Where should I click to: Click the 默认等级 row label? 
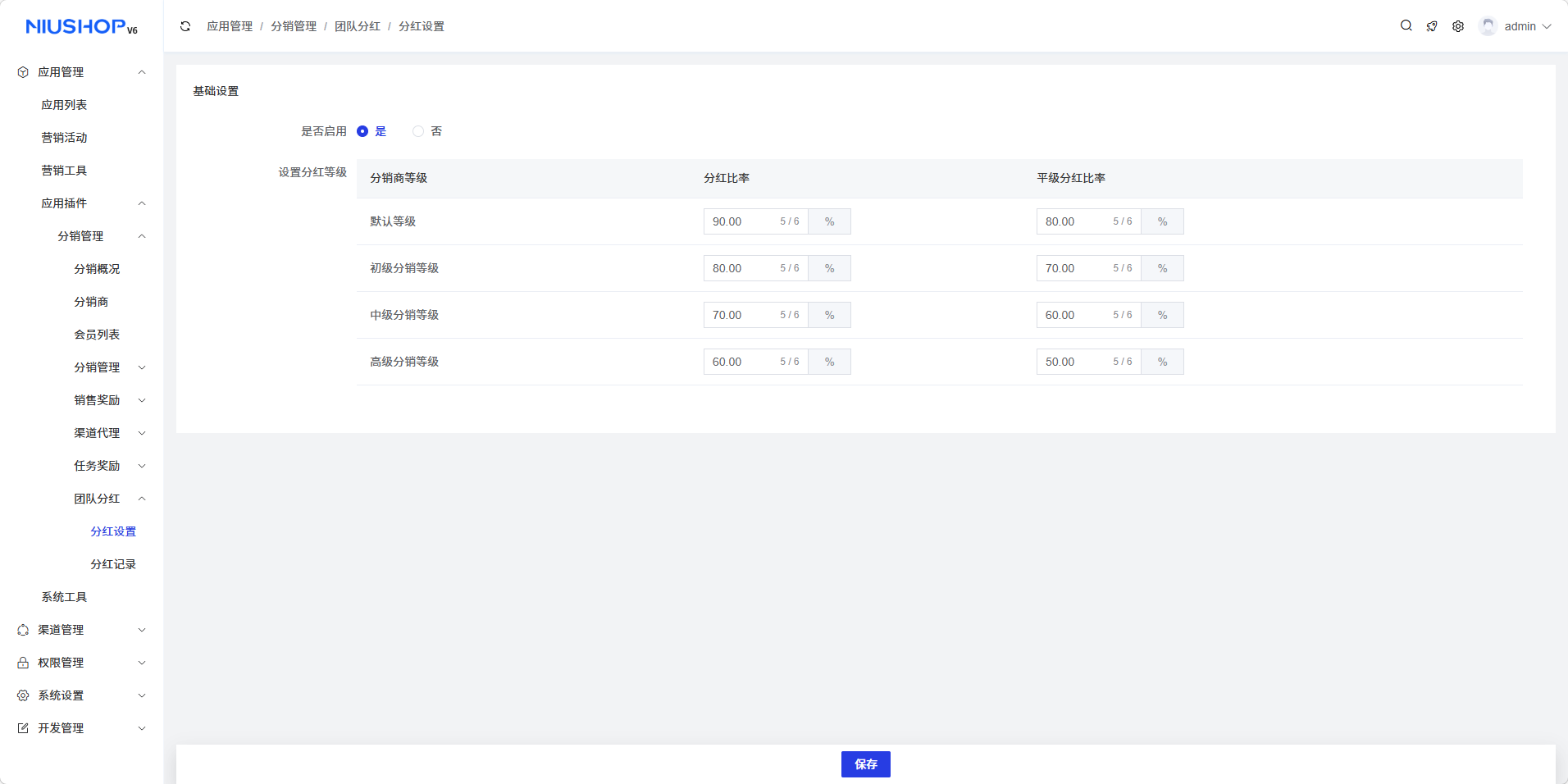[x=393, y=221]
